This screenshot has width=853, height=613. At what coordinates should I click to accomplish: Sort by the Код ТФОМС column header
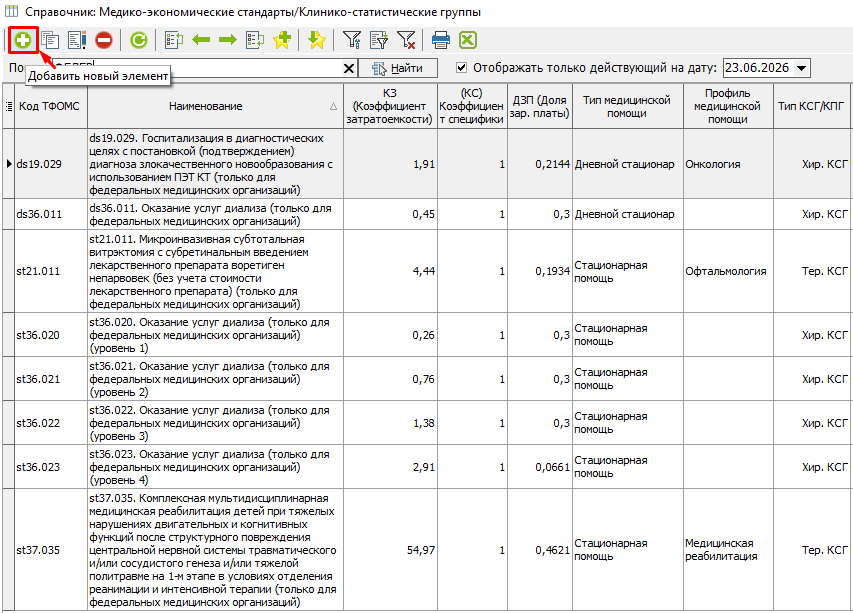pos(50,106)
